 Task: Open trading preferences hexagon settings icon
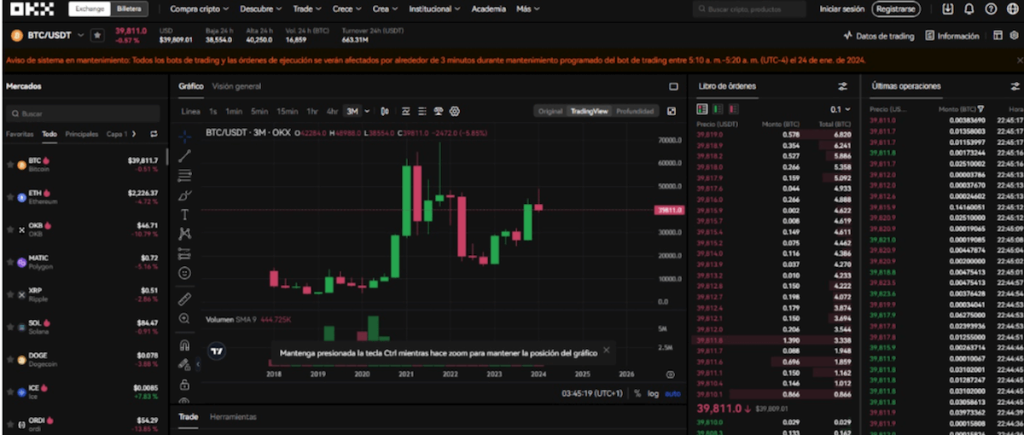1014,36
